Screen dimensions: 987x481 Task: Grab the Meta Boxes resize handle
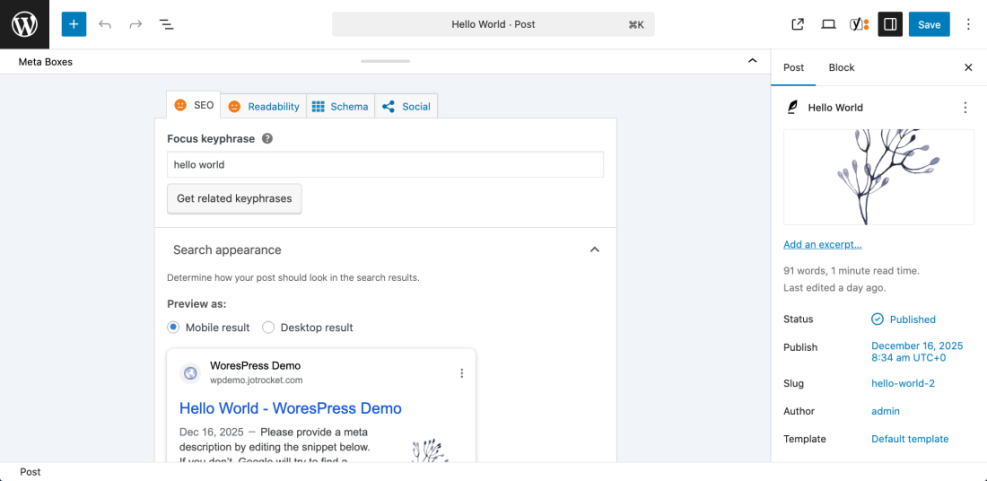click(x=385, y=61)
